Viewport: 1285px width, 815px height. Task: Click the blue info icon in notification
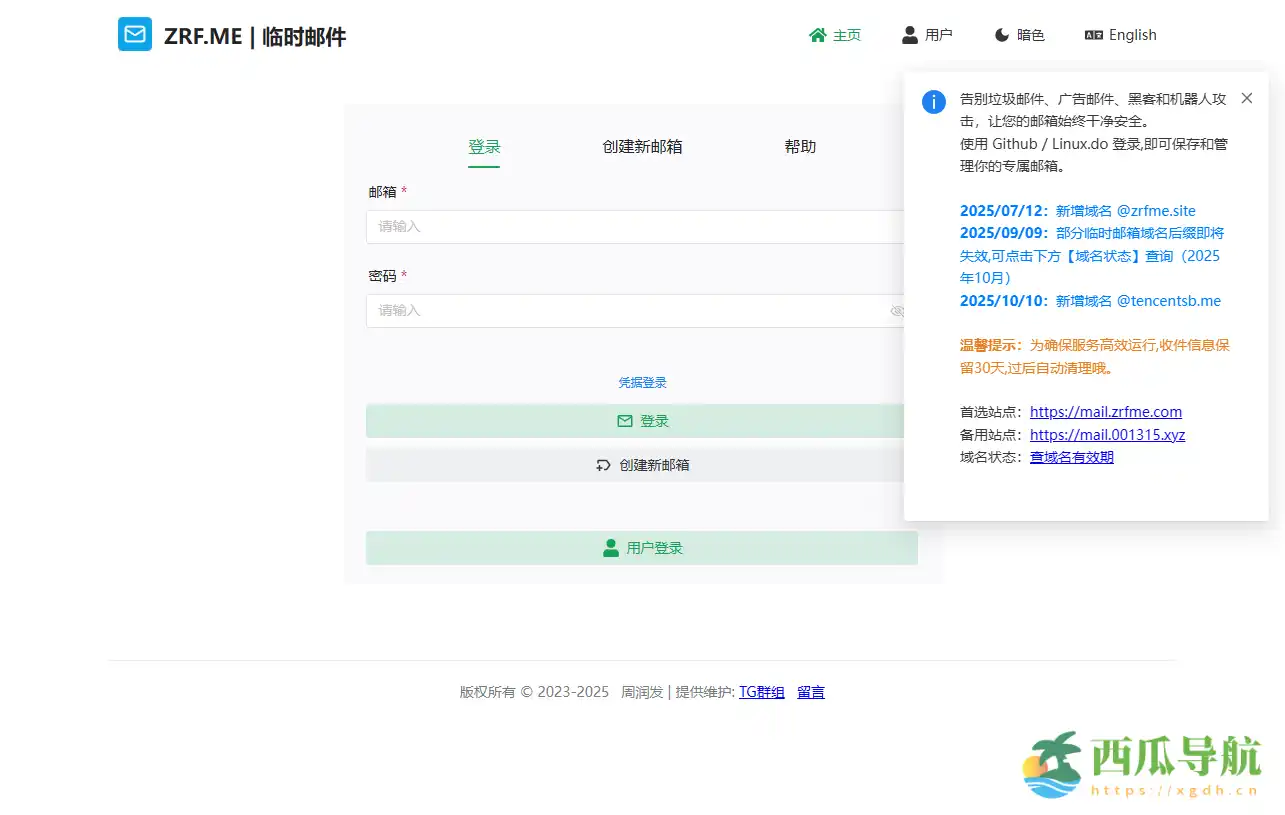coord(933,102)
